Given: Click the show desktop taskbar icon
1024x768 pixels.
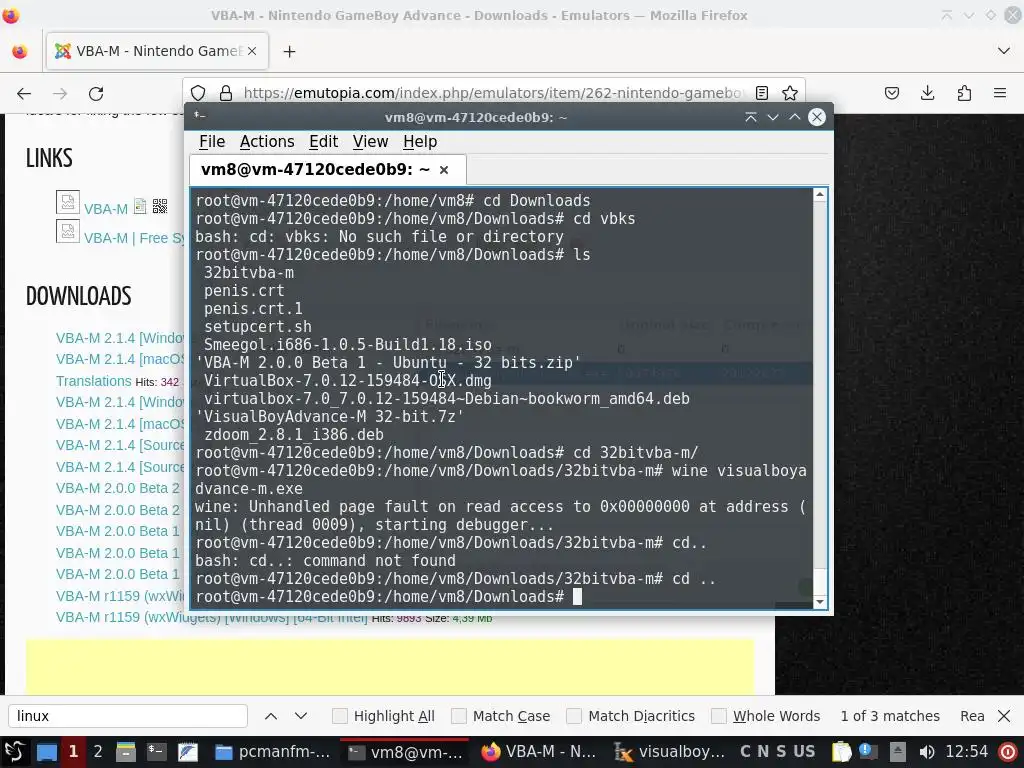Looking at the screenshot, I should [46, 752].
